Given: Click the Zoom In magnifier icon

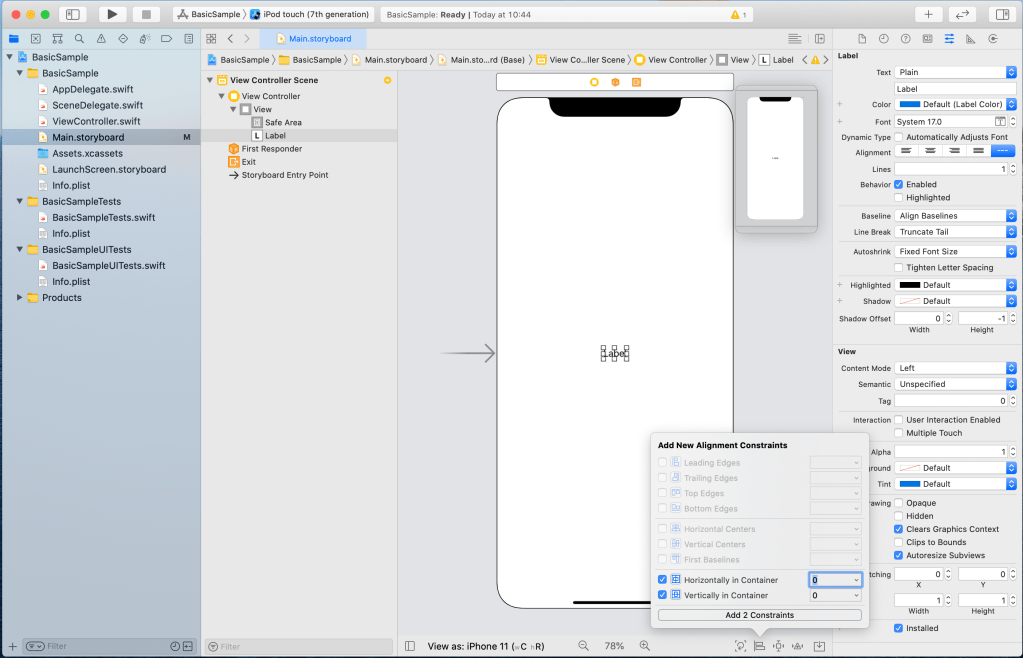Looking at the screenshot, I should click(x=645, y=646).
